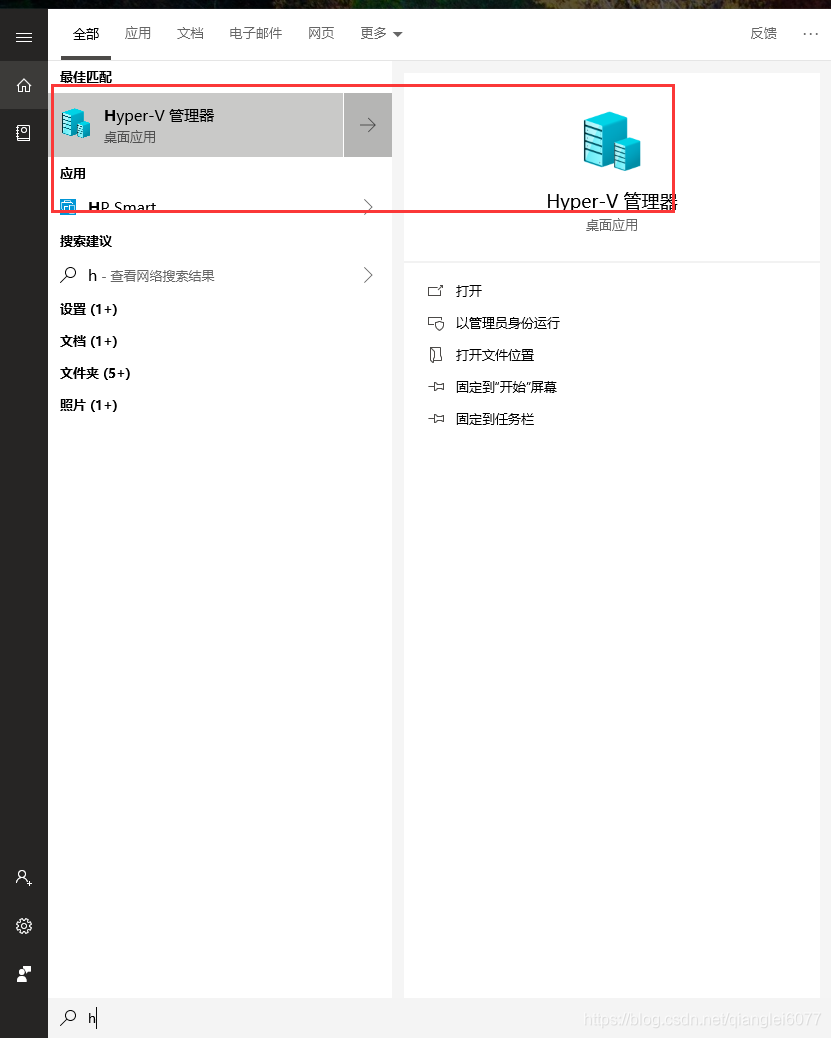Choose 打开 to launch Hyper-V
This screenshot has width=831, height=1038.
[469, 291]
